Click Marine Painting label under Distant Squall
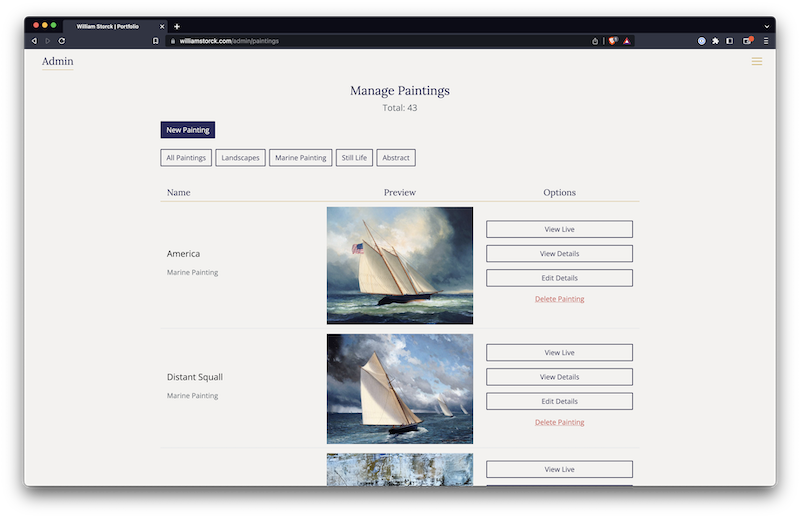The image size is (800, 518). (x=192, y=396)
